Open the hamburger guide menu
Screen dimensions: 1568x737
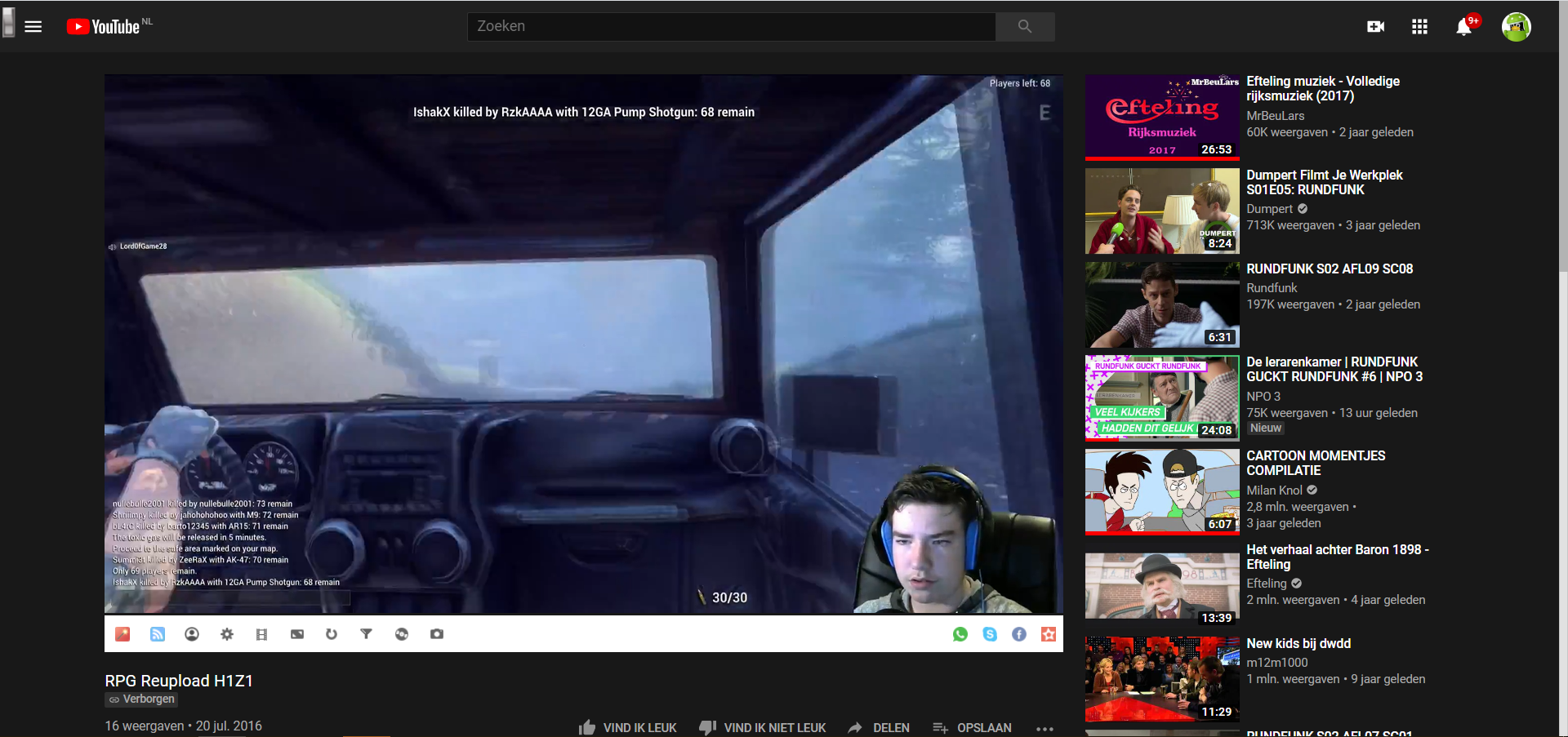tap(33, 27)
